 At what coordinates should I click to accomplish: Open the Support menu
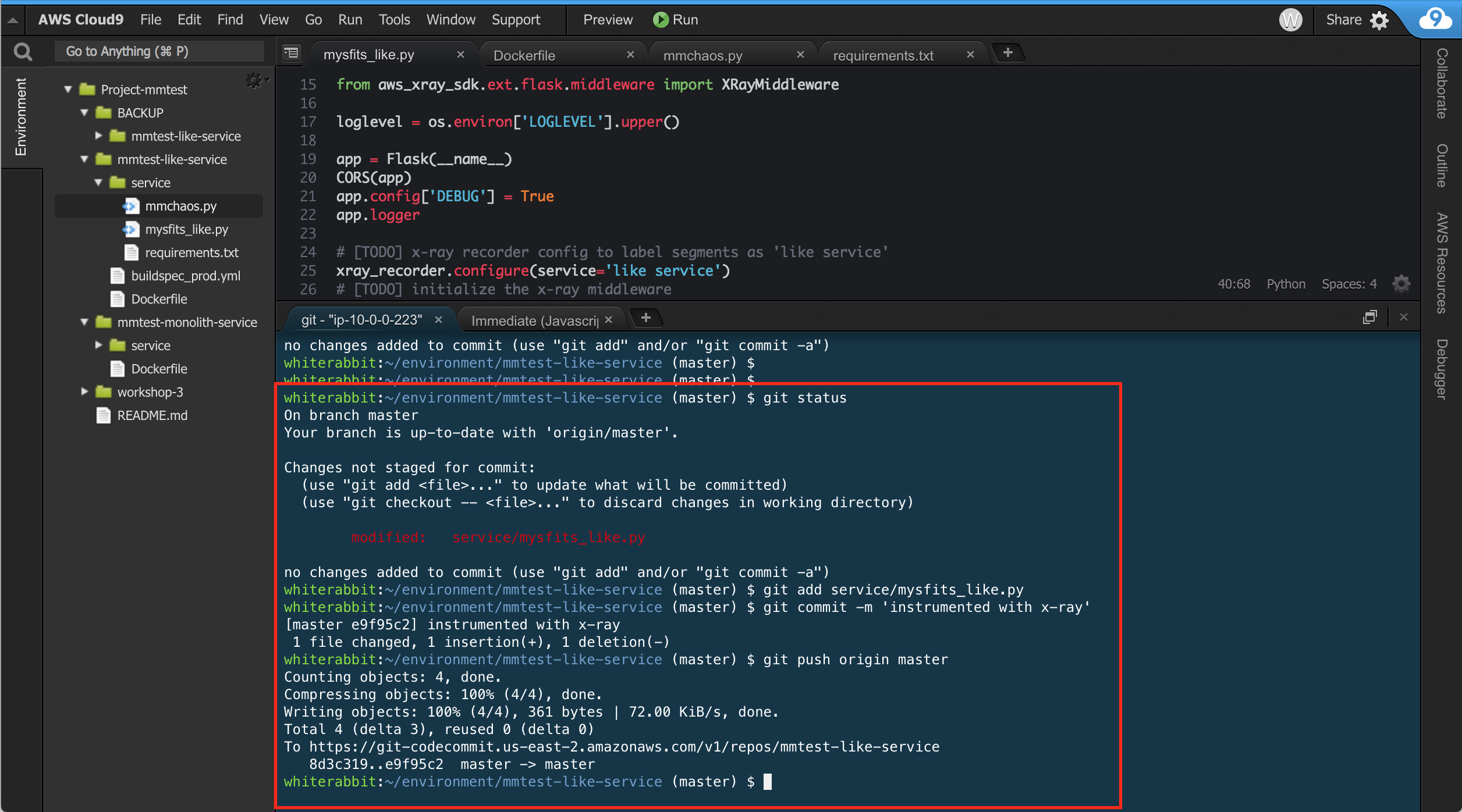click(516, 20)
